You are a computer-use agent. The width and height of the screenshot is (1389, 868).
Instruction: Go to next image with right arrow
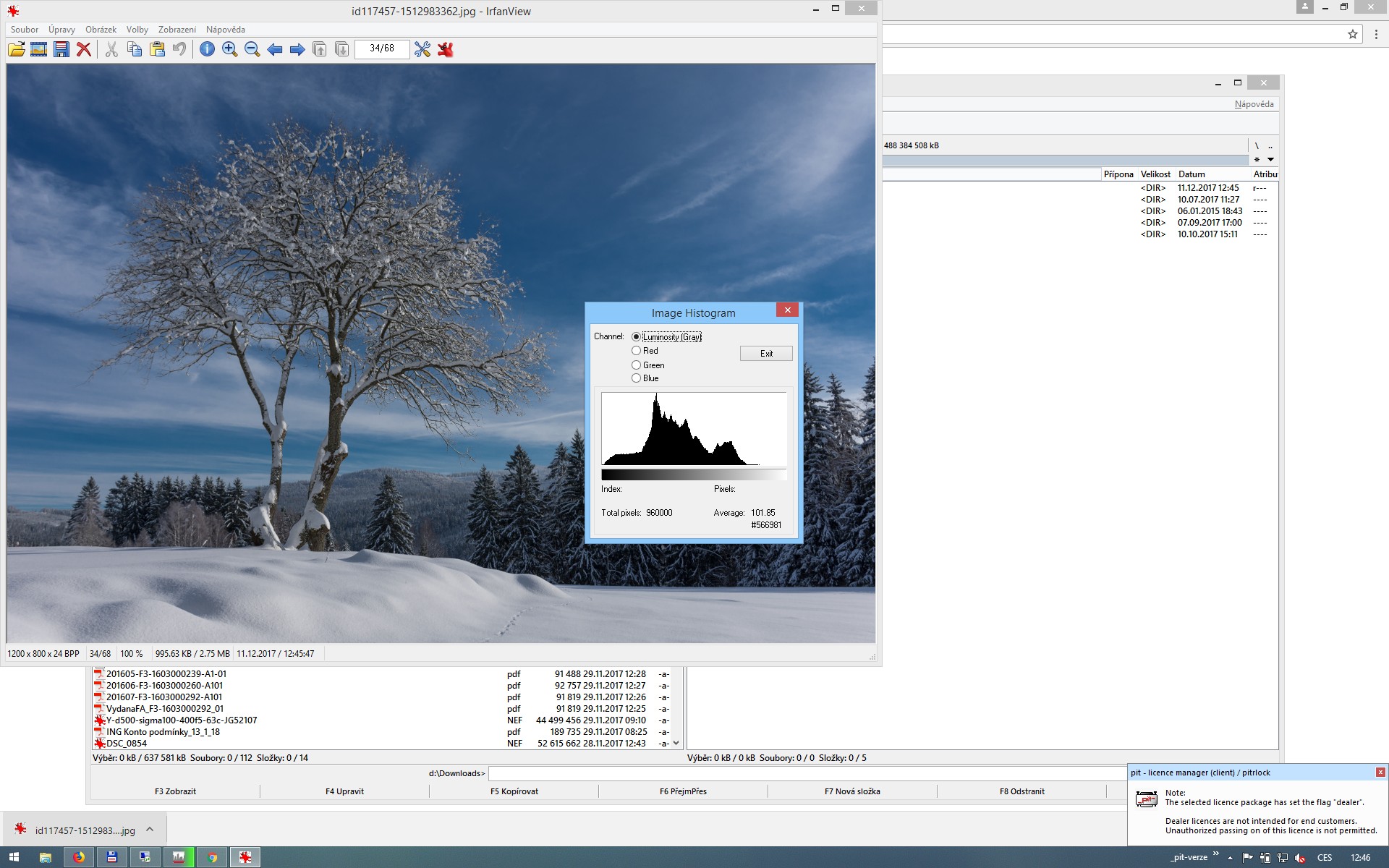(x=297, y=49)
